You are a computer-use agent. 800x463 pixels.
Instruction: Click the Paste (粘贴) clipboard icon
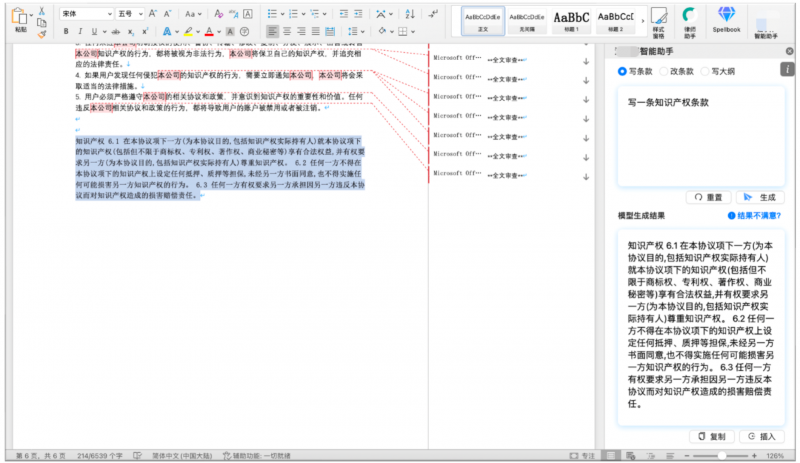pos(19,16)
